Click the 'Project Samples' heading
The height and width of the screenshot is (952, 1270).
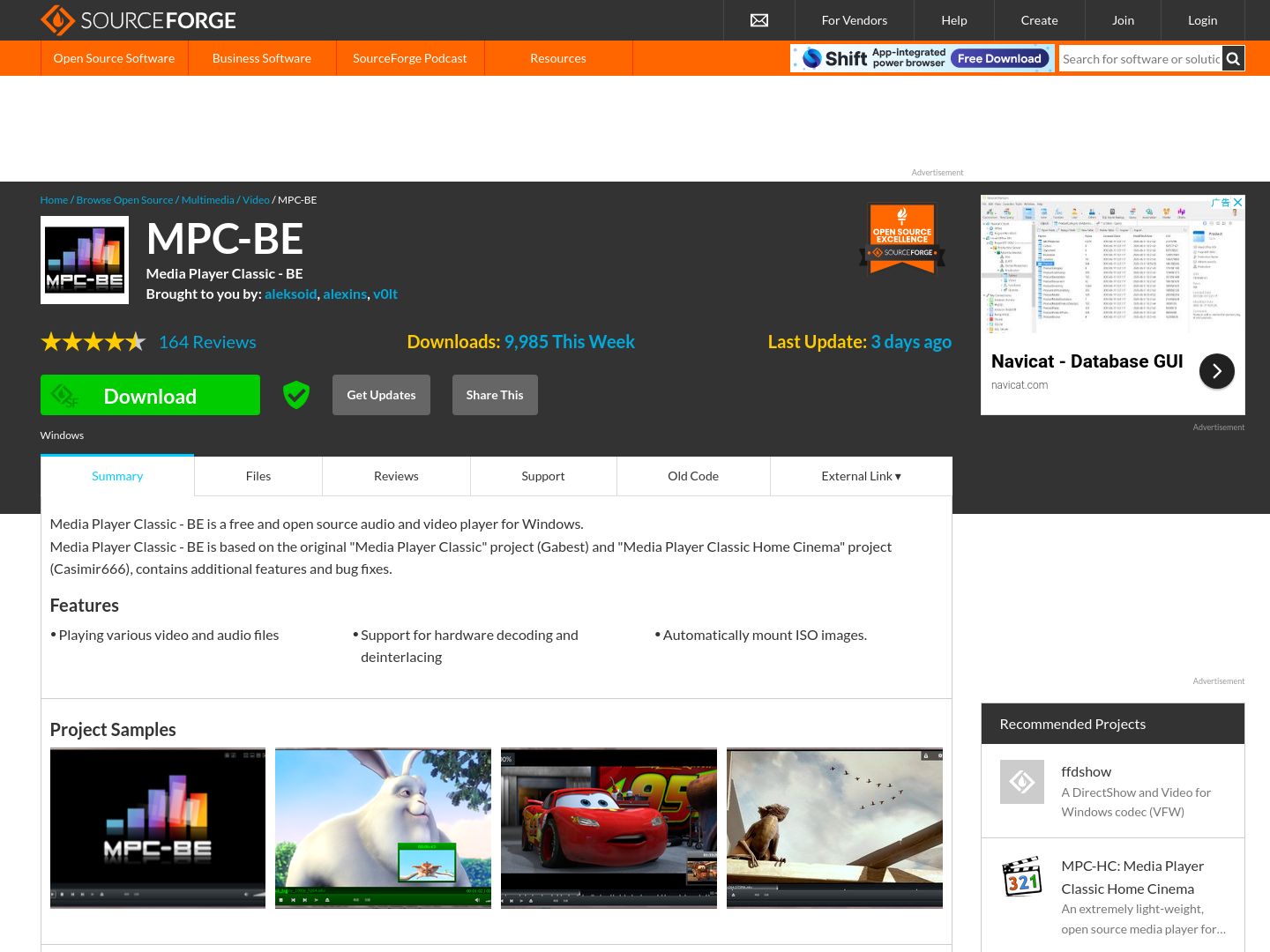click(113, 730)
